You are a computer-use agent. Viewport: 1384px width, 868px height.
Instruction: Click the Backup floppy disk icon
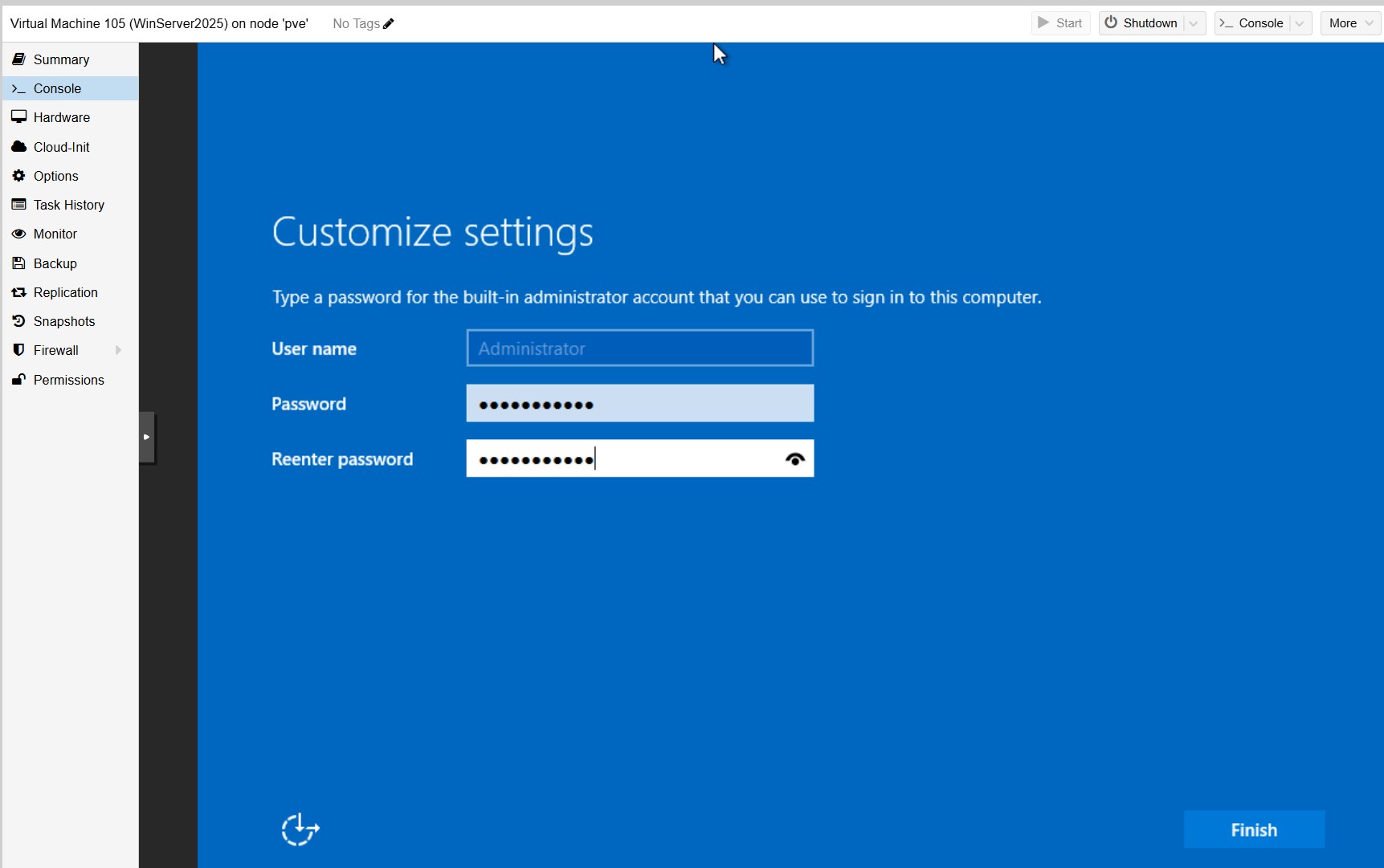click(x=18, y=263)
